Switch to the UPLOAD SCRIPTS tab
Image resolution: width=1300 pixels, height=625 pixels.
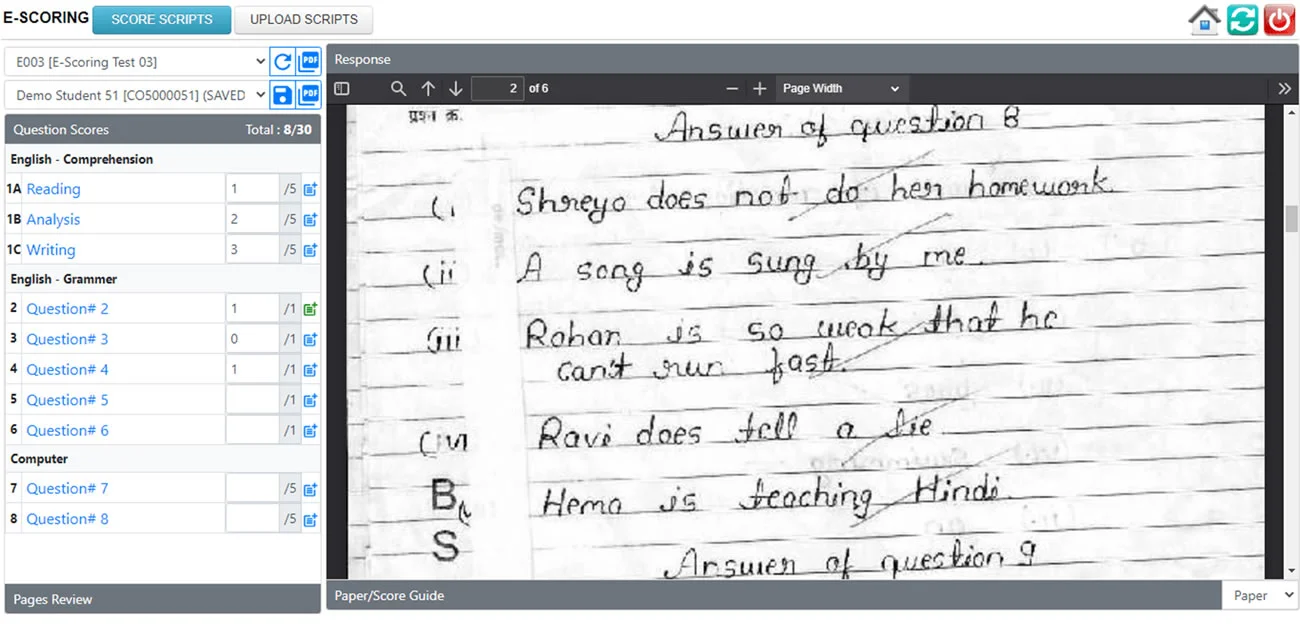[x=303, y=19]
